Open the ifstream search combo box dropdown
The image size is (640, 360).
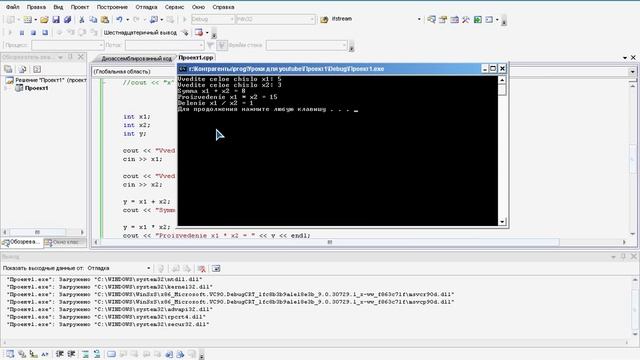(419, 19)
